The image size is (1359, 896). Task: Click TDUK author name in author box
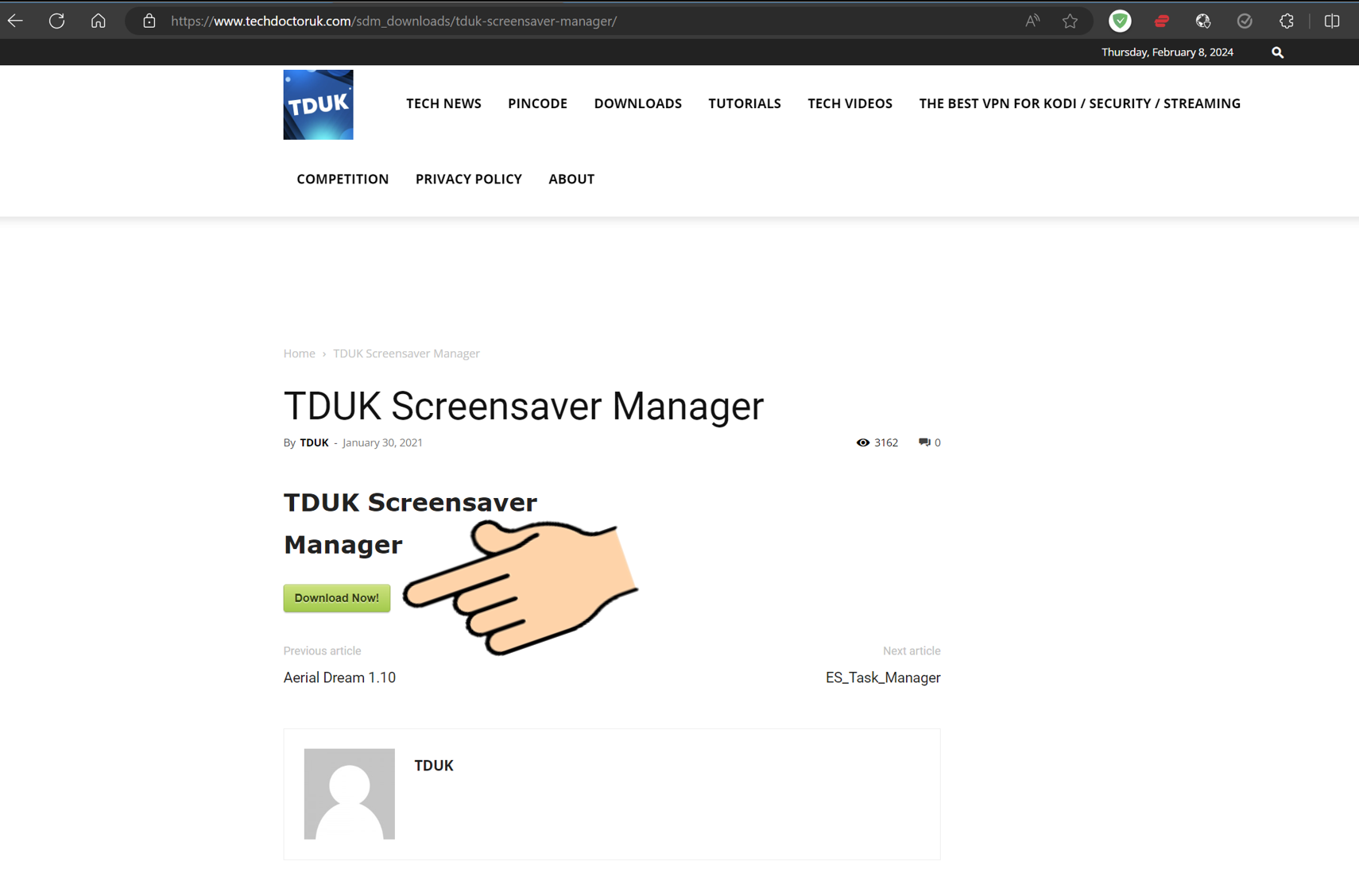(x=434, y=766)
